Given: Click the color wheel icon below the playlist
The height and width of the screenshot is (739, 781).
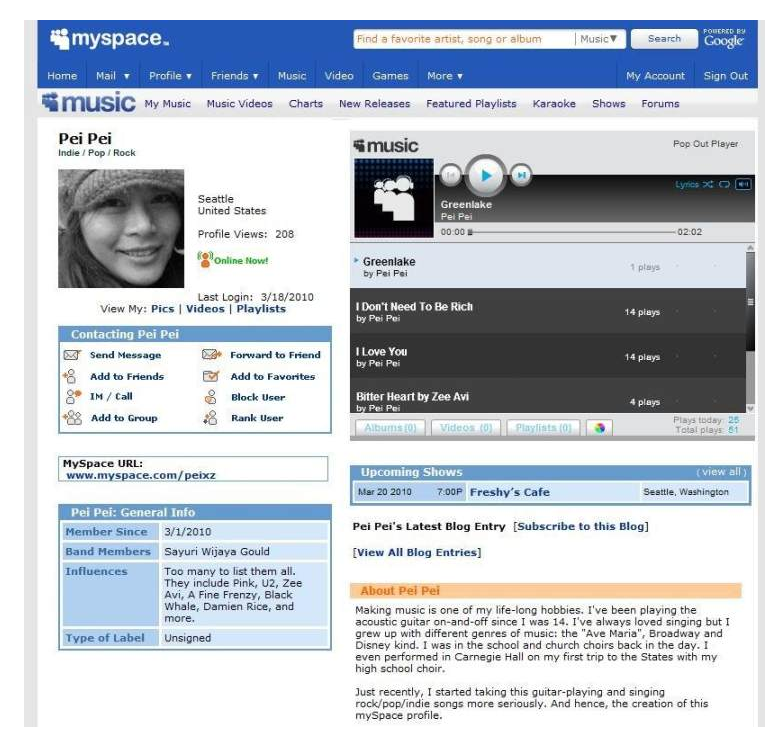Looking at the screenshot, I should point(600,428).
